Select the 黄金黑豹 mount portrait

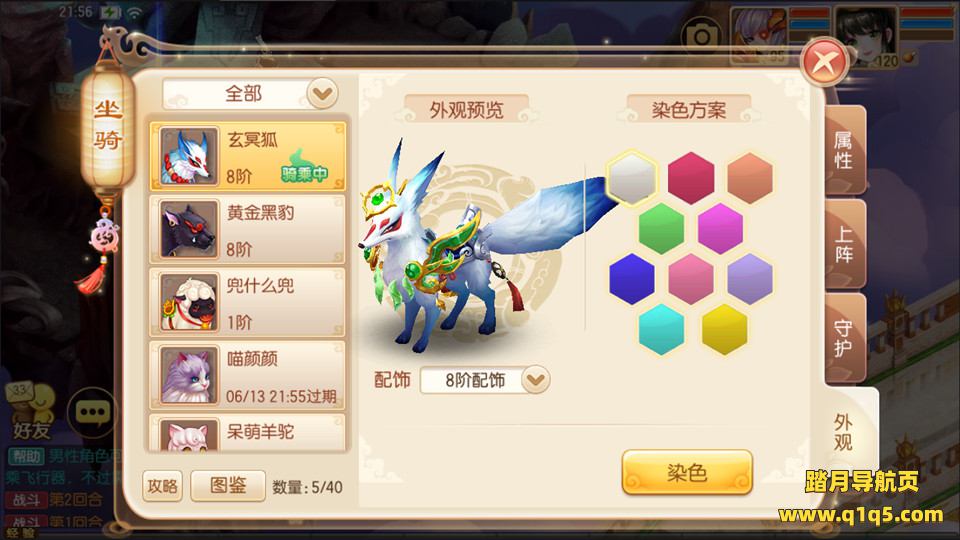coord(189,229)
